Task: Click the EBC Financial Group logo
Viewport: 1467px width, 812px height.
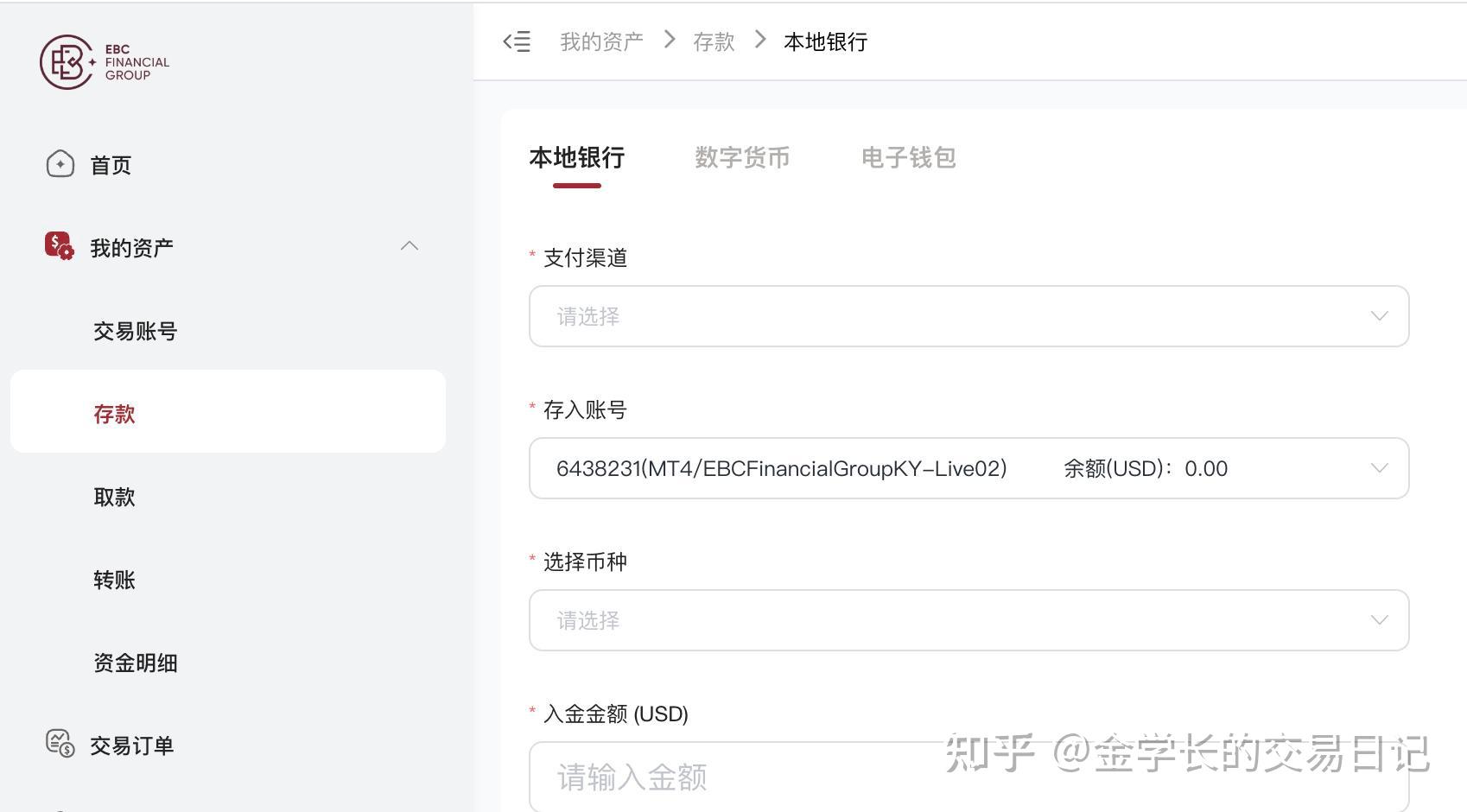Action: [x=105, y=62]
